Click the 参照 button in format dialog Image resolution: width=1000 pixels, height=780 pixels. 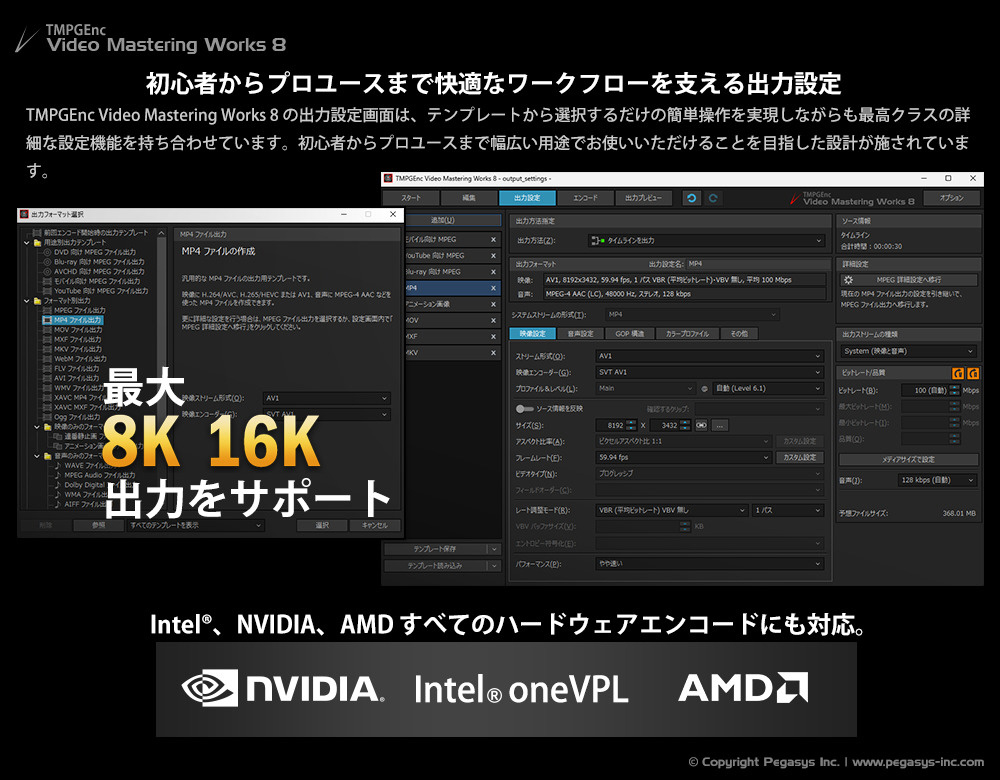[98, 526]
